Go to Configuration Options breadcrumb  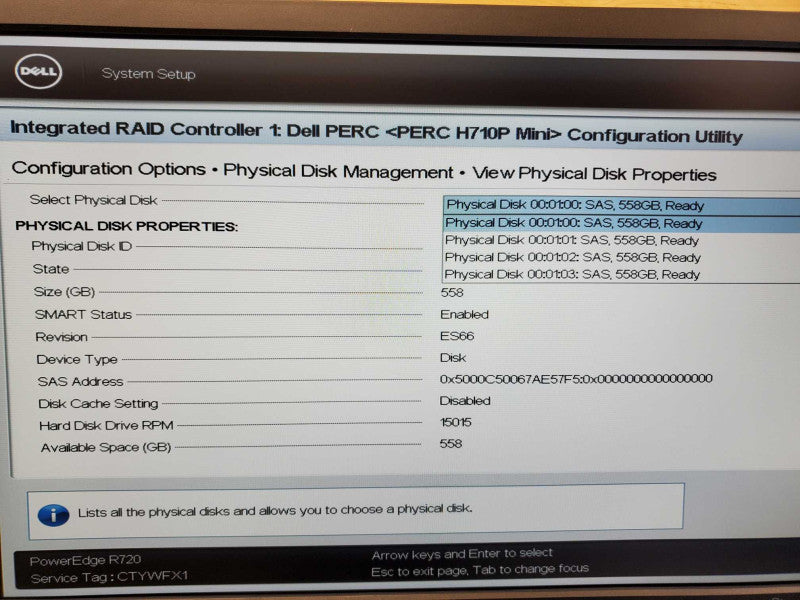[x=109, y=168]
